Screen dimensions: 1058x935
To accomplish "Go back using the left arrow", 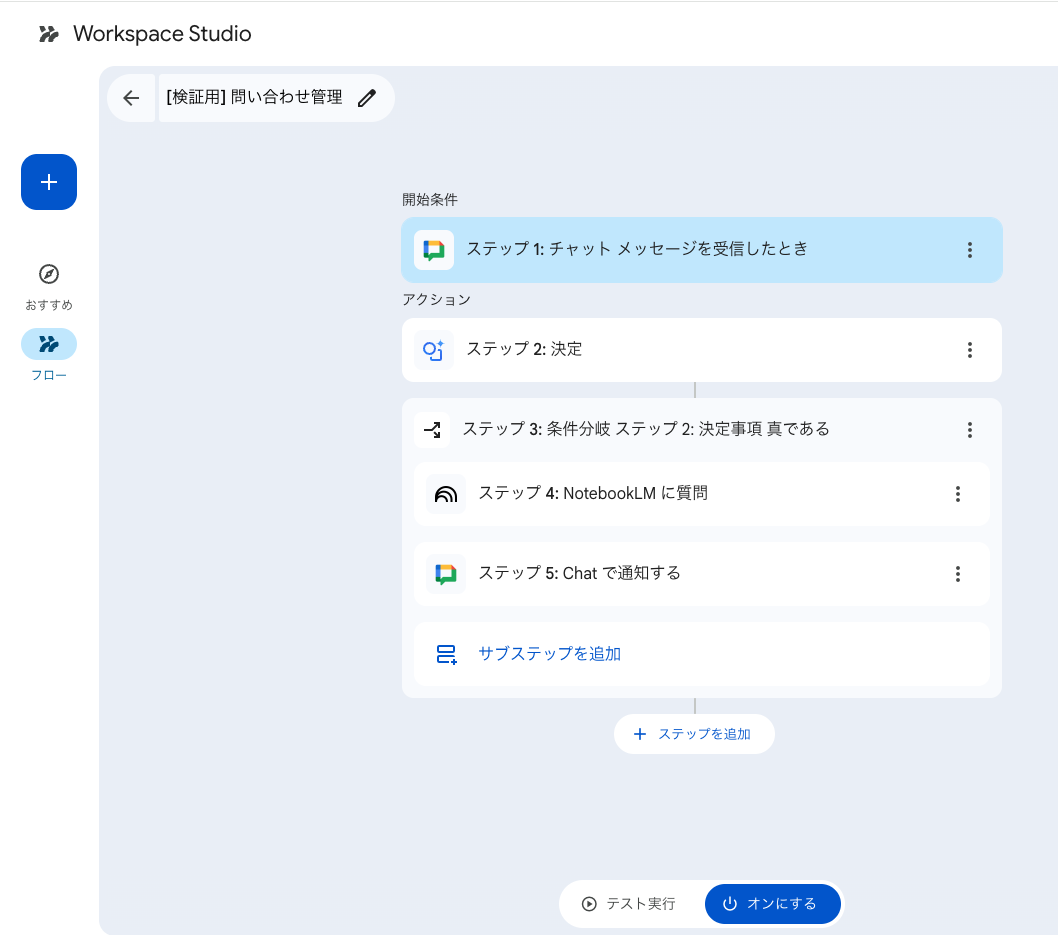I will click(131, 98).
